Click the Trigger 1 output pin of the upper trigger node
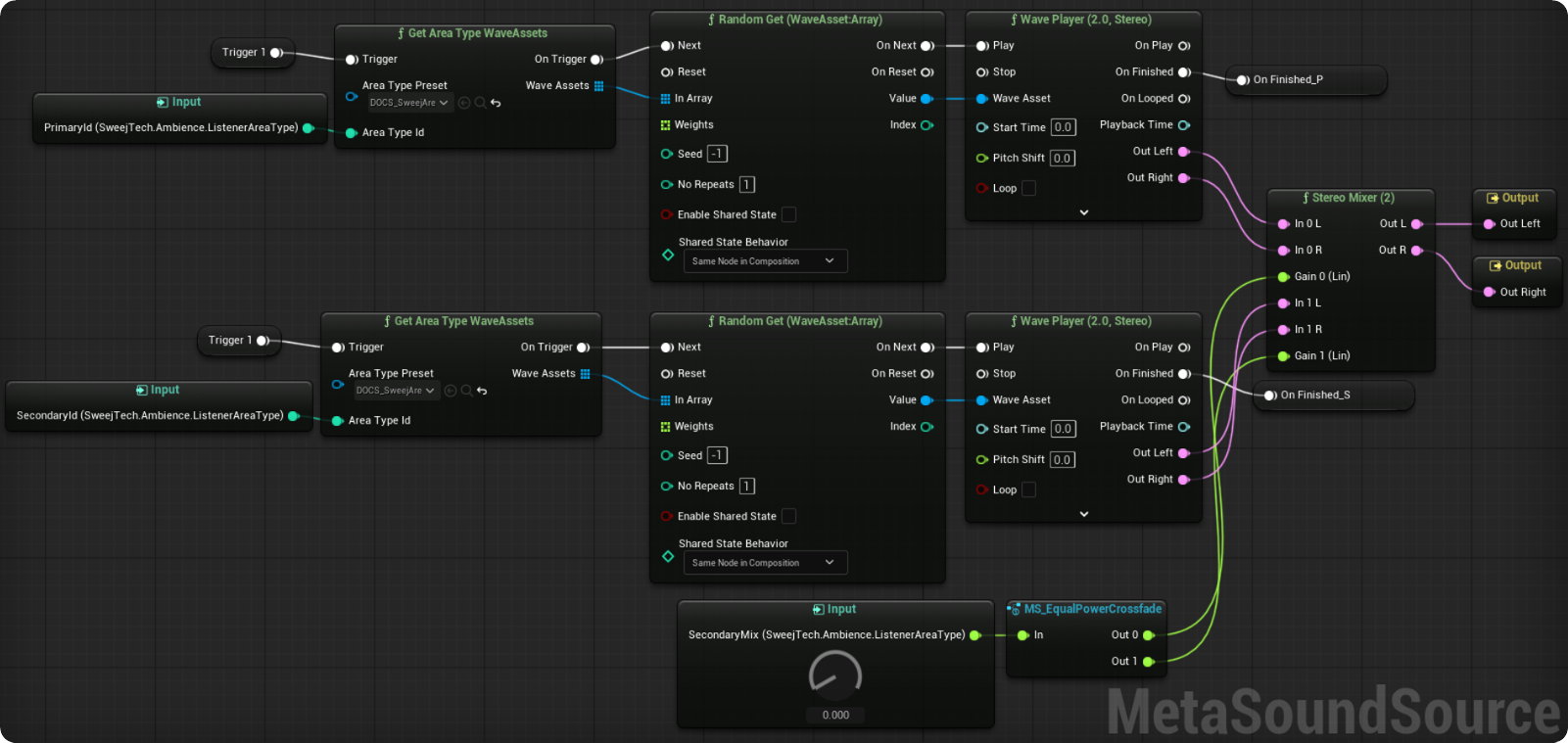 pos(276,53)
